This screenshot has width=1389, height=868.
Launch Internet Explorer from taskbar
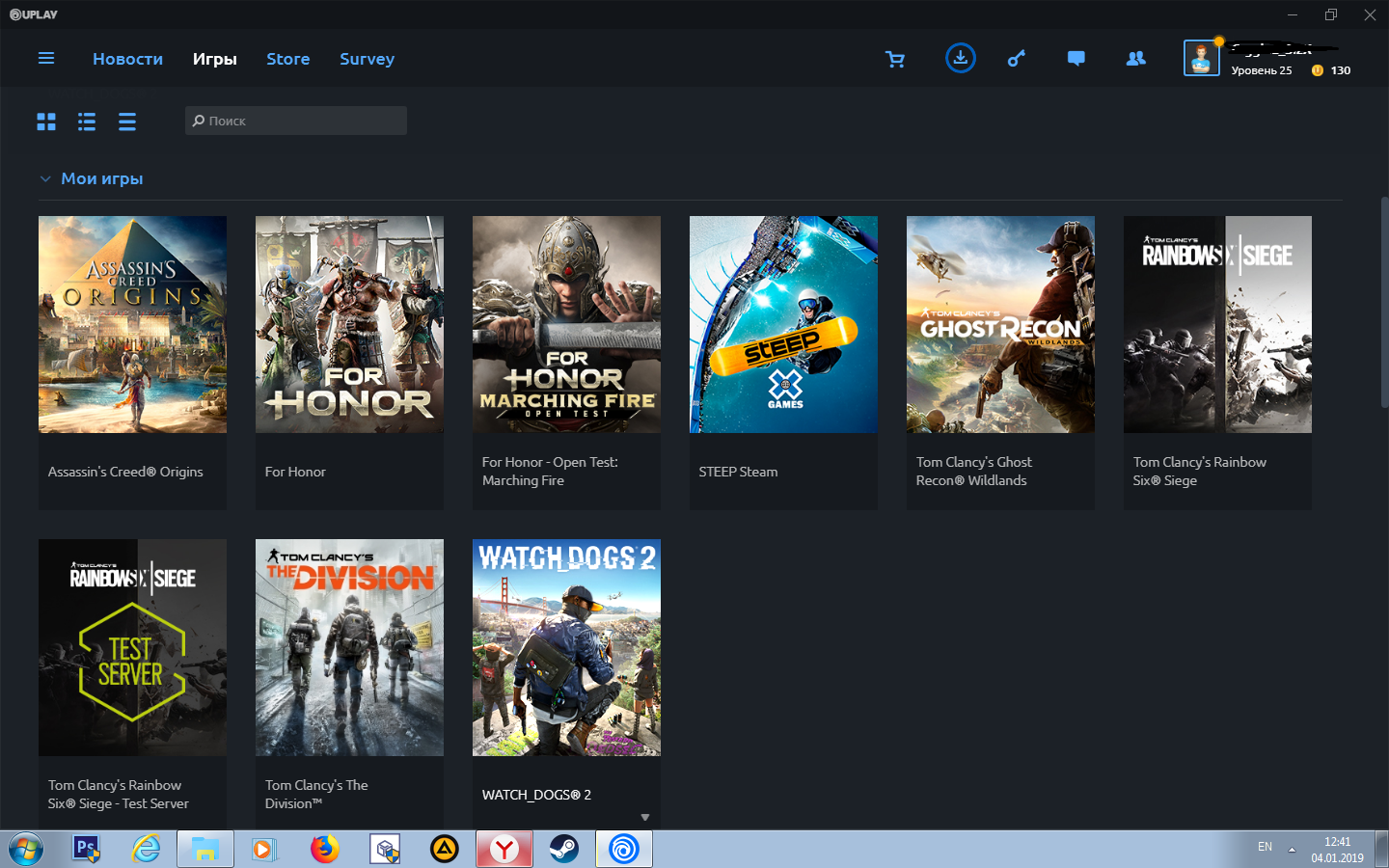pos(147,850)
